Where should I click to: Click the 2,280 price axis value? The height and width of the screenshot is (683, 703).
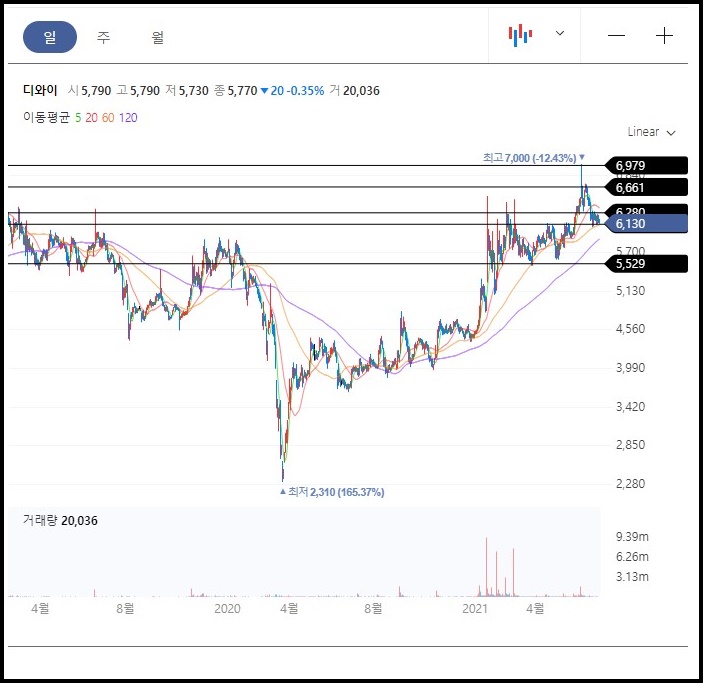[630, 483]
